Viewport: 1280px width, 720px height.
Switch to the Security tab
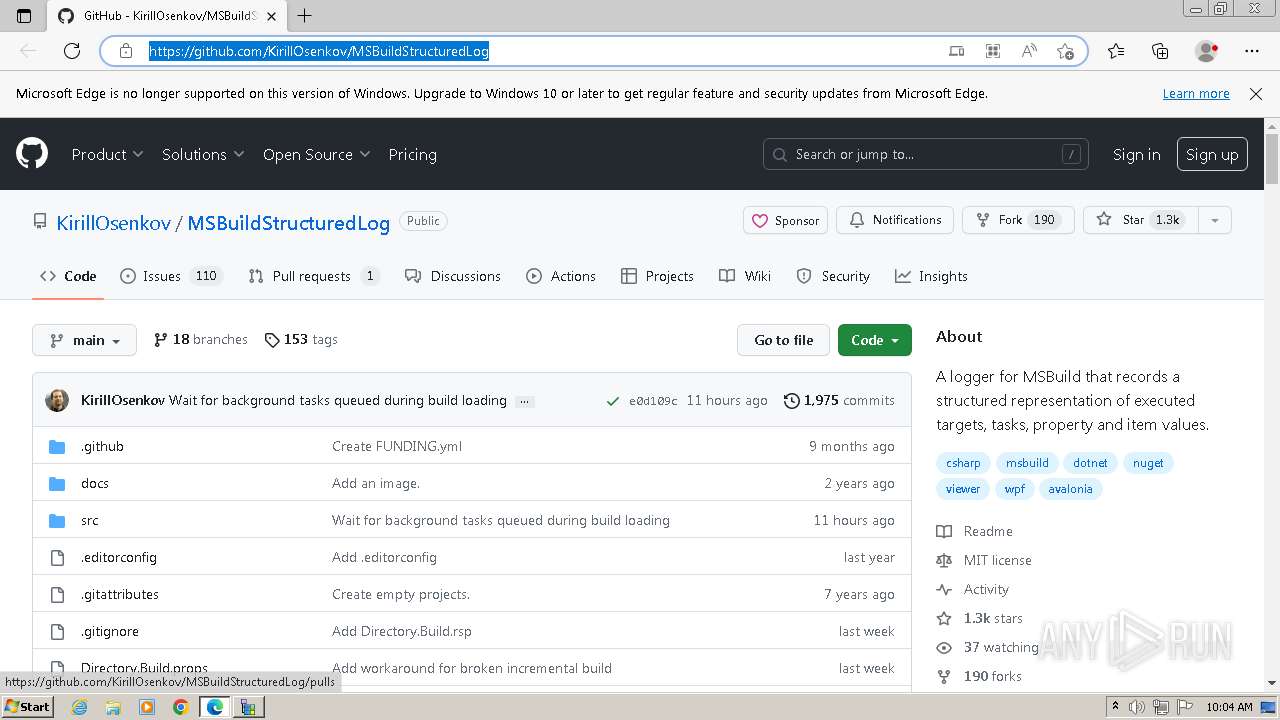coord(833,276)
